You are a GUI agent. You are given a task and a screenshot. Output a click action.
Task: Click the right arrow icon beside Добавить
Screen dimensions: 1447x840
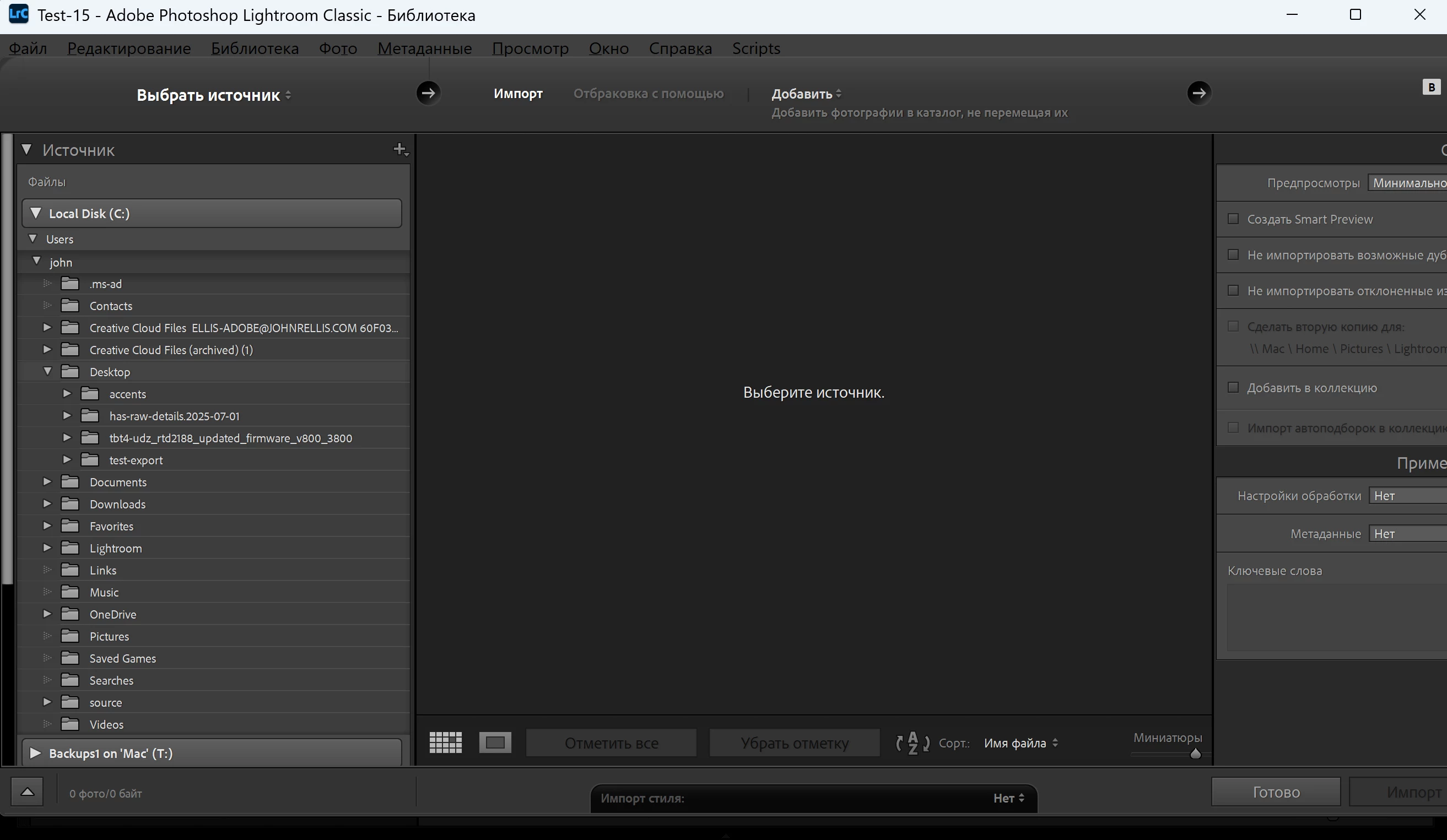coord(1198,93)
